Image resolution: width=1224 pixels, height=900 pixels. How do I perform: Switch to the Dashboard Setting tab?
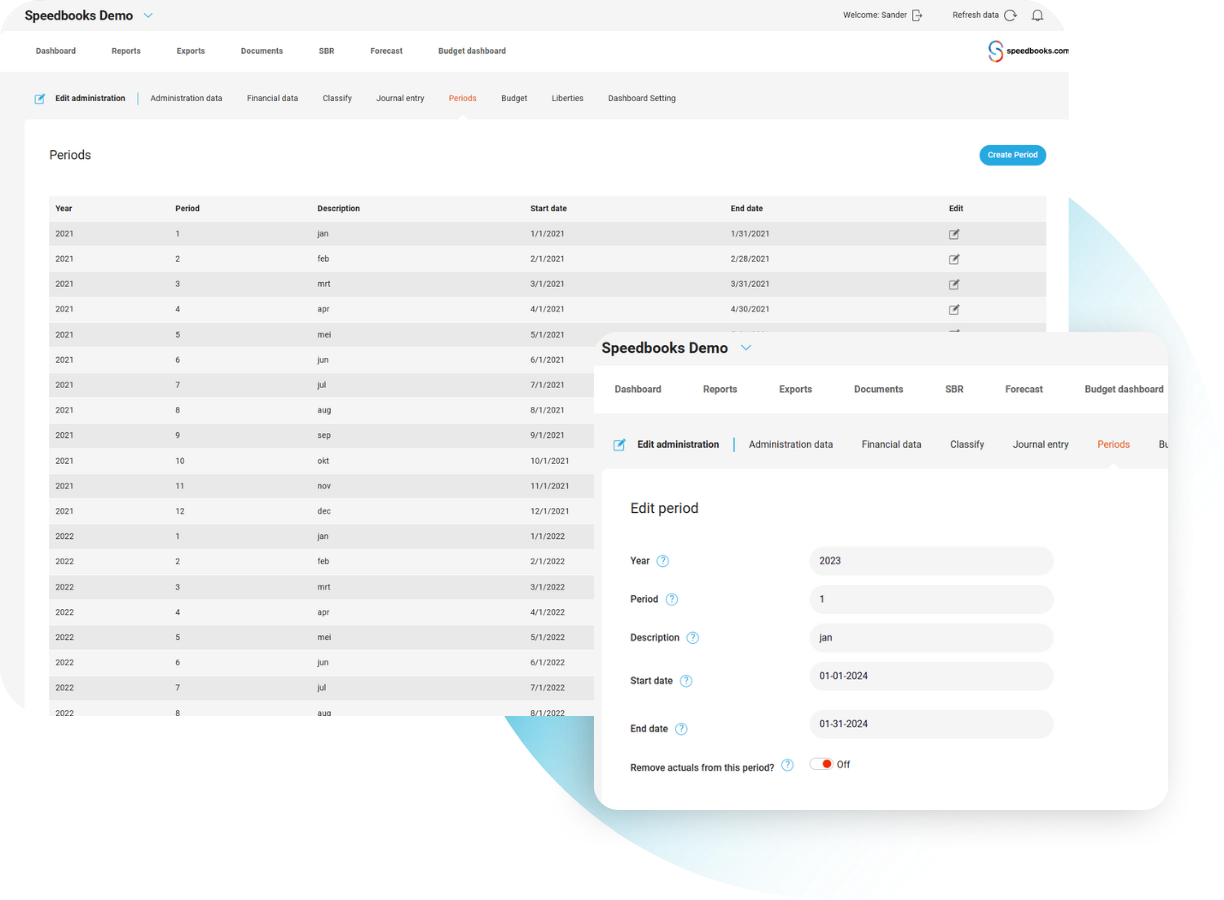coord(642,99)
